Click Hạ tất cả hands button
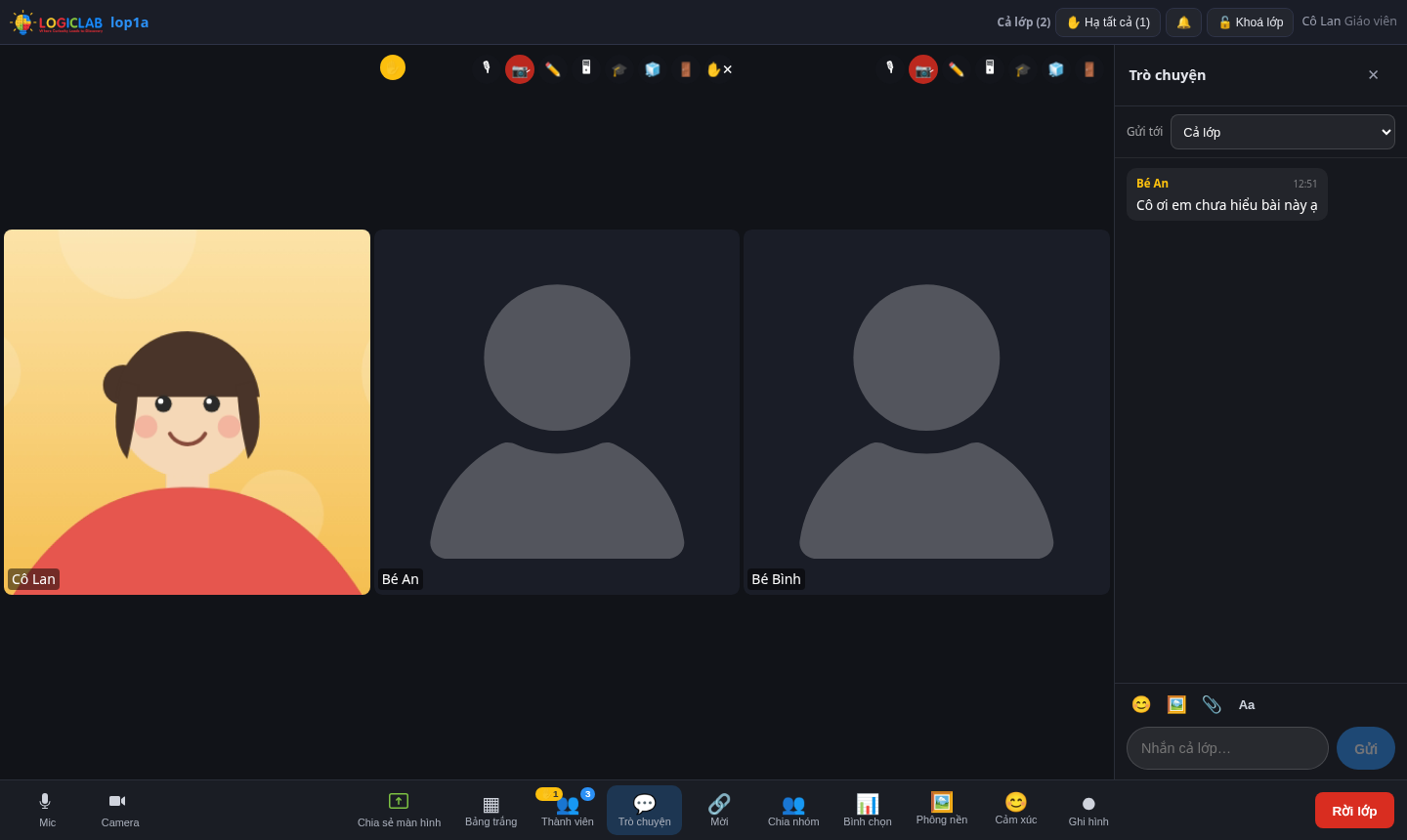The width and height of the screenshot is (1407, 840). 1108,22
